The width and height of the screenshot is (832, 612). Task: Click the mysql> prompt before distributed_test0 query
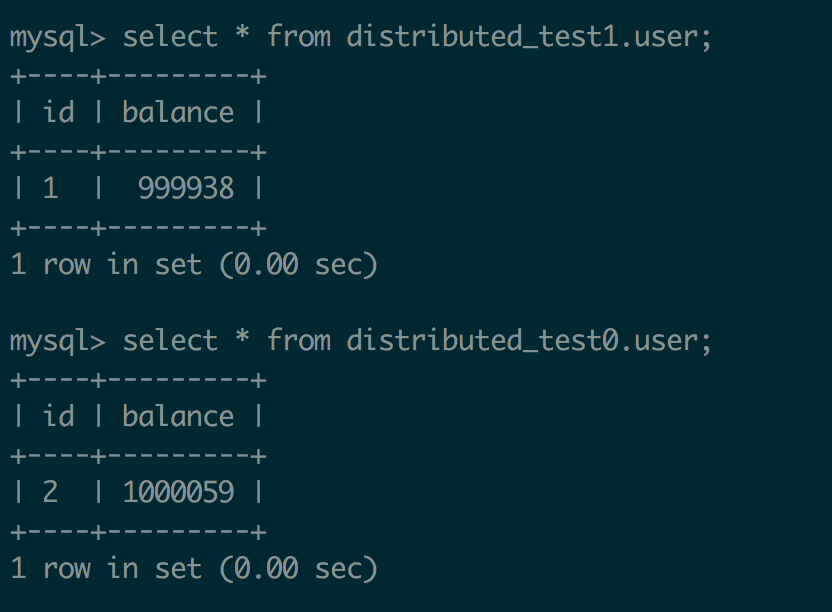57,341
